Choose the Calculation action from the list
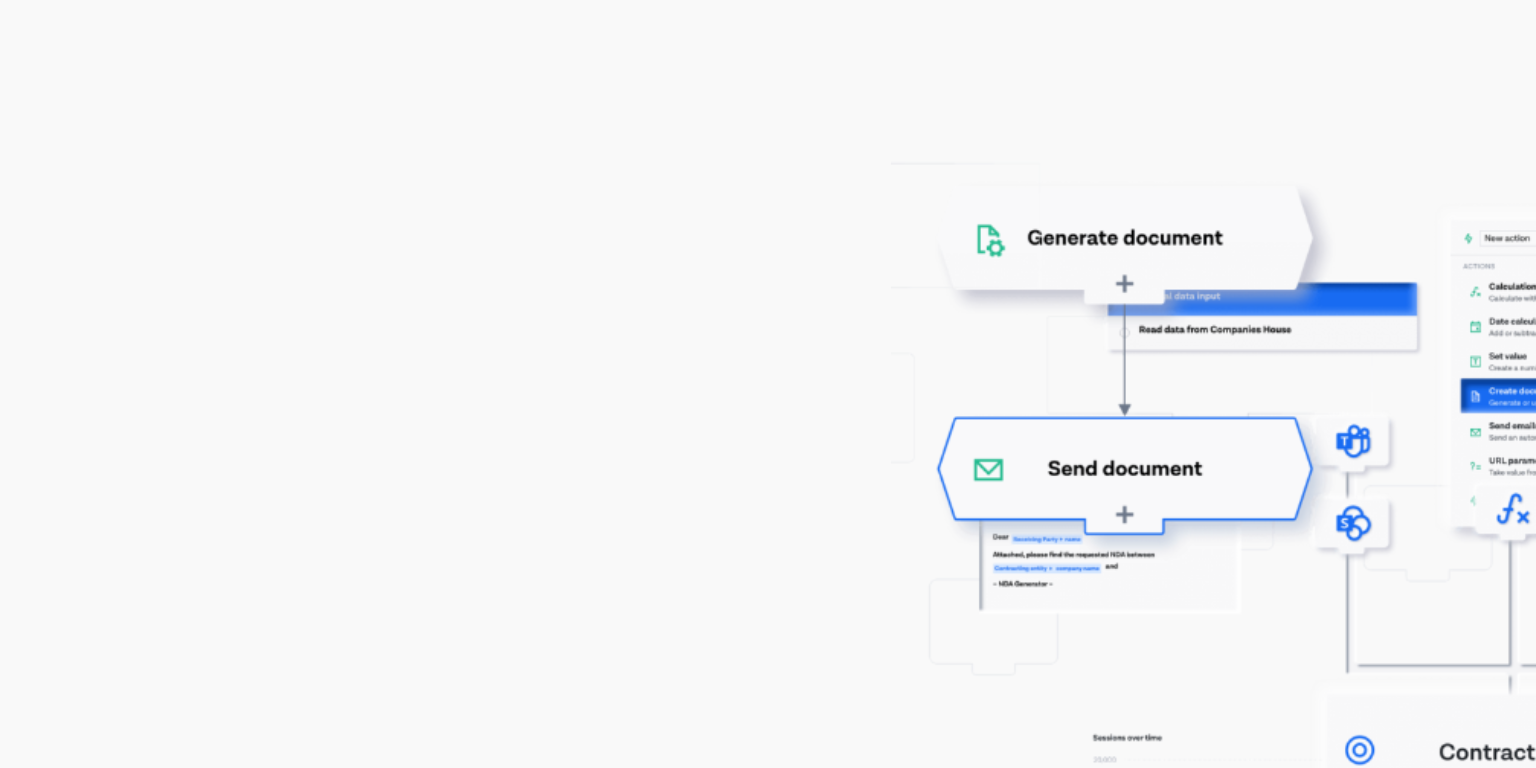This screenshot has width=1536, height=768. 1508,291
